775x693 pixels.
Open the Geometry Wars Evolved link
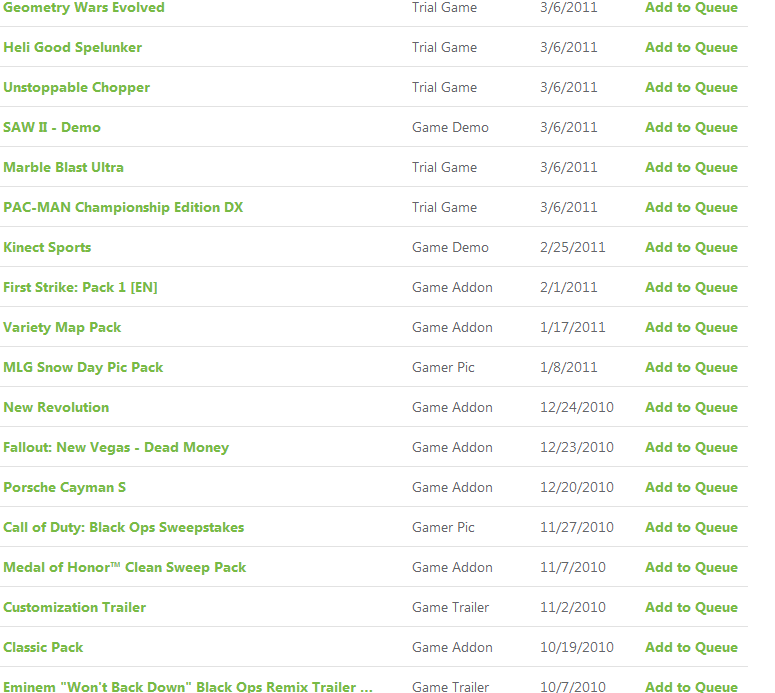tap(84, 7)
